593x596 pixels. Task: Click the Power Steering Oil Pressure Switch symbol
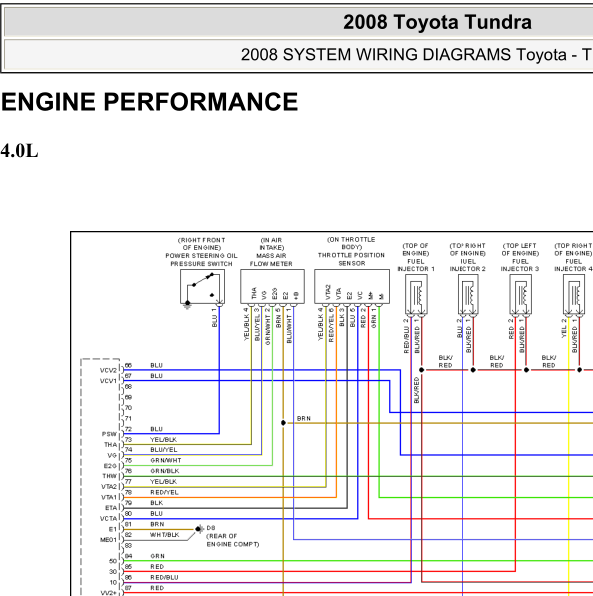coord(202,287)
